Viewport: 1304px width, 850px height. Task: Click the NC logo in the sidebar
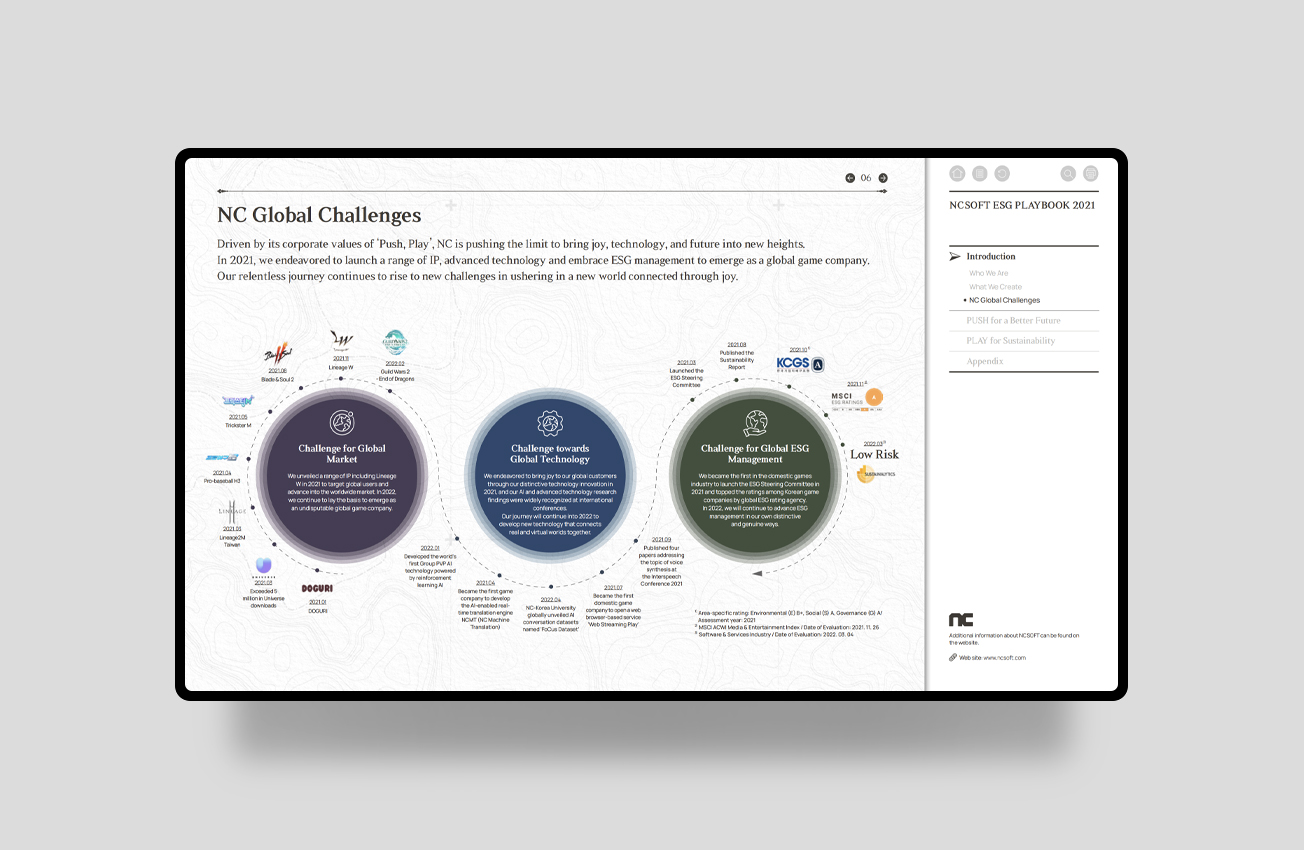961,620
